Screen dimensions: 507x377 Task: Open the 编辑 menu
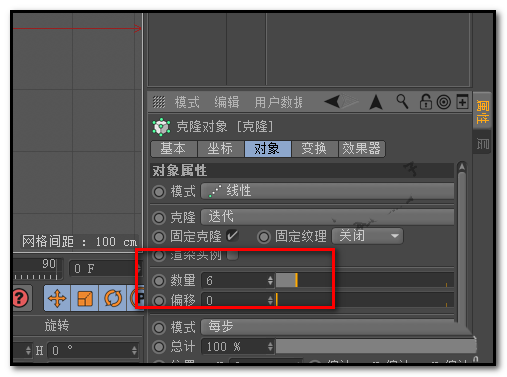(x=227, y=102)
